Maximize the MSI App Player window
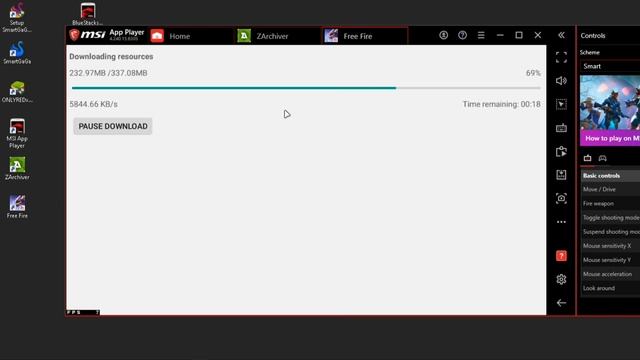640x360 pixels. 519,36
